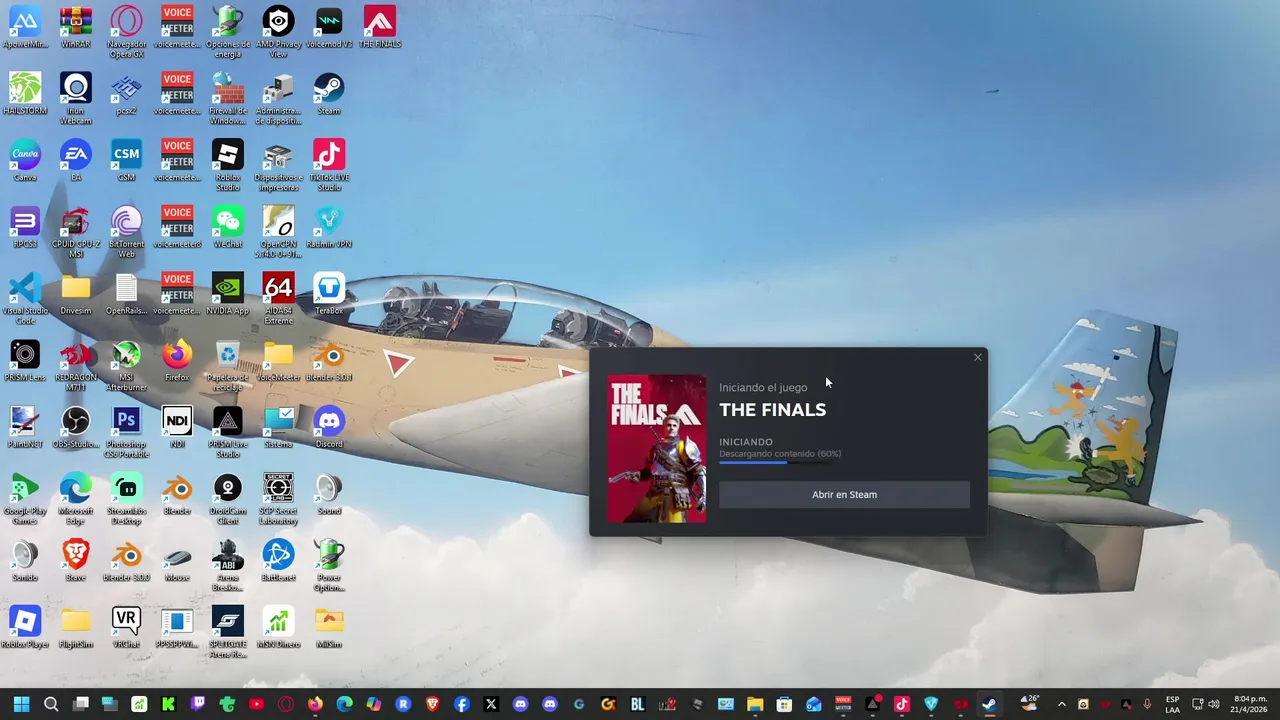The image size is (1280, 720).
Task: Select THE FINALS desktop shortcut
Action: (379, 27)
